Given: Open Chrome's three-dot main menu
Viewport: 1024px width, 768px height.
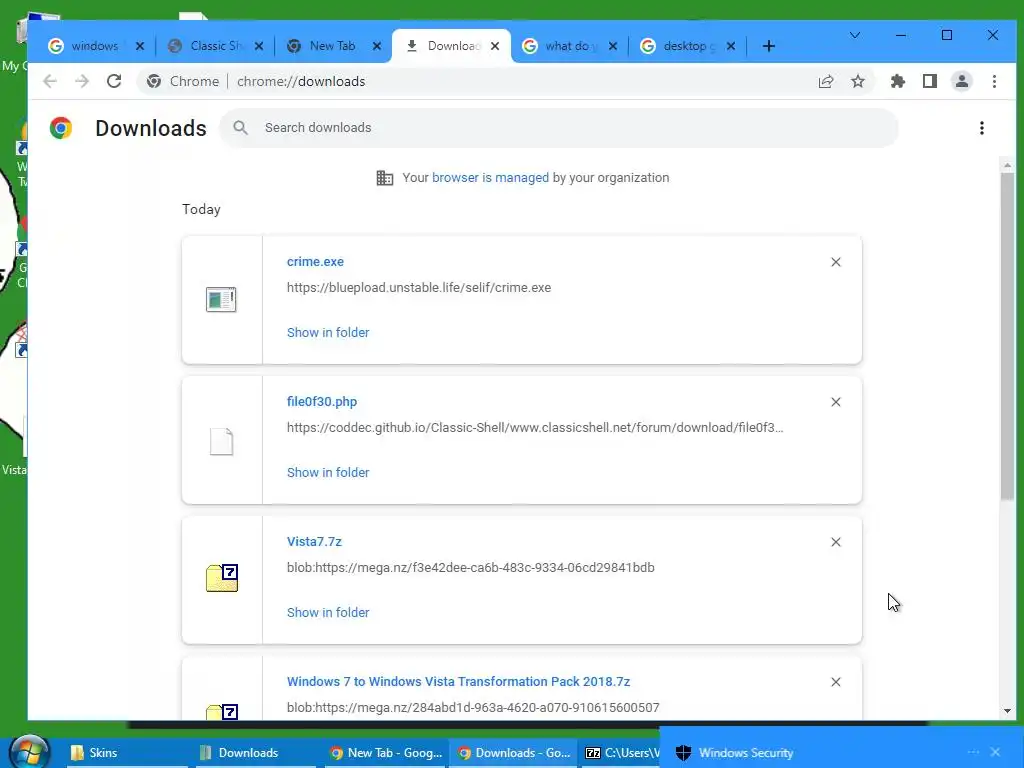Looking at the screenshot, I should (994, 81).
